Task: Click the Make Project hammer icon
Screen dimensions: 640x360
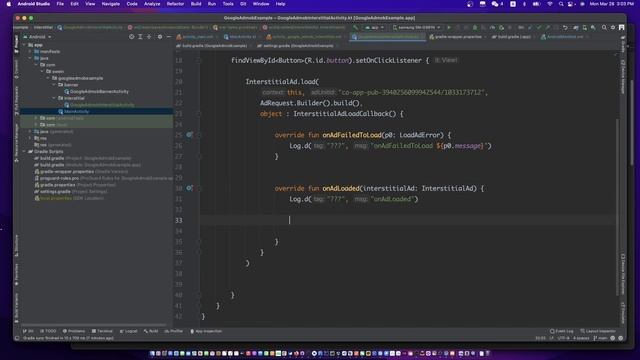Action: (356, 27)
